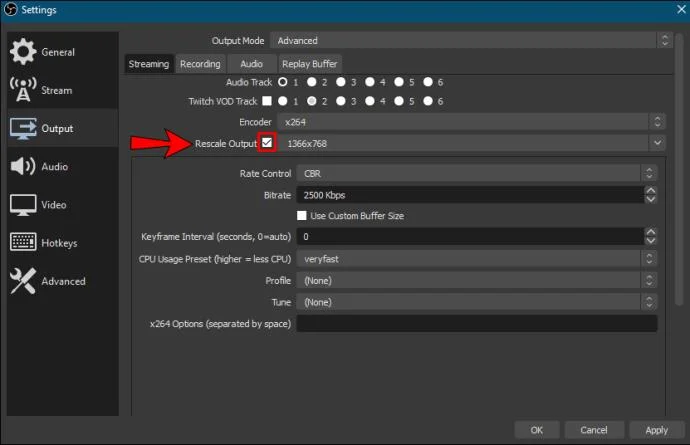Click the Cancel button
This screenshot has width=690, height=445.
594,430
